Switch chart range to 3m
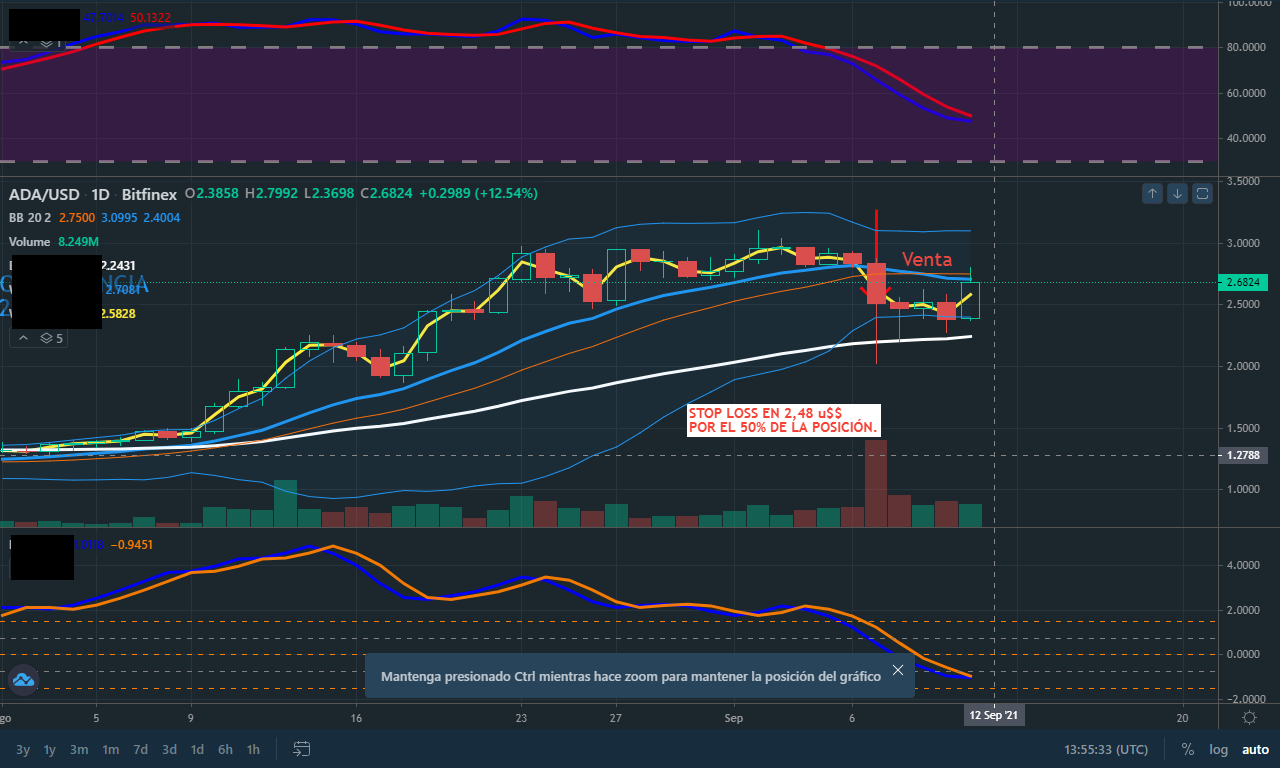Viewport: 1280px width, 768px height. coord(79,749)
